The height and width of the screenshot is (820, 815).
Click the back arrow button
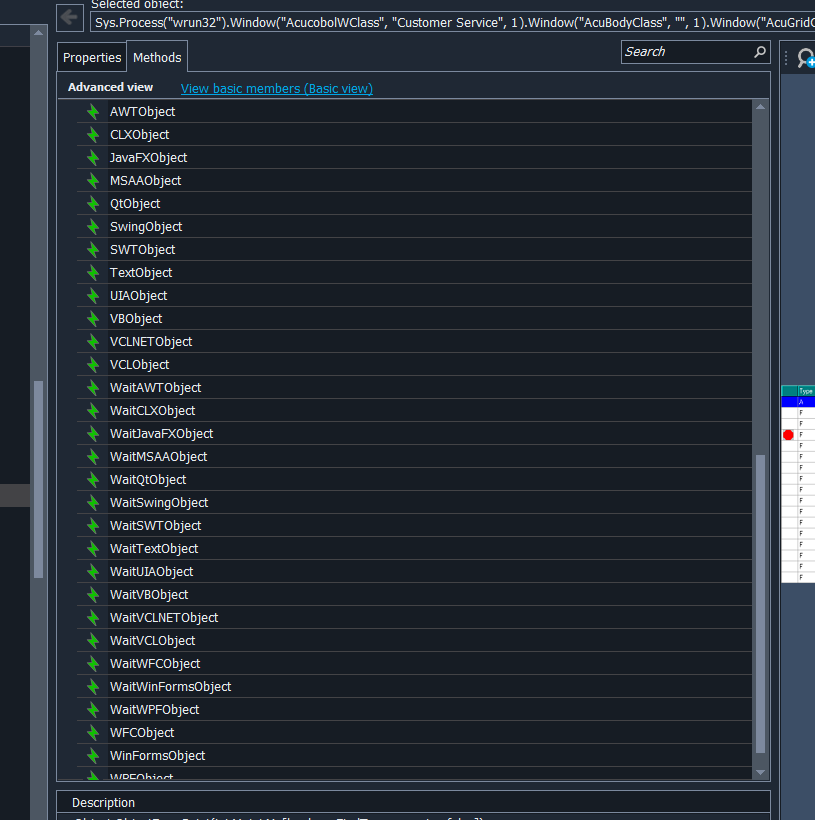point(70,17)
